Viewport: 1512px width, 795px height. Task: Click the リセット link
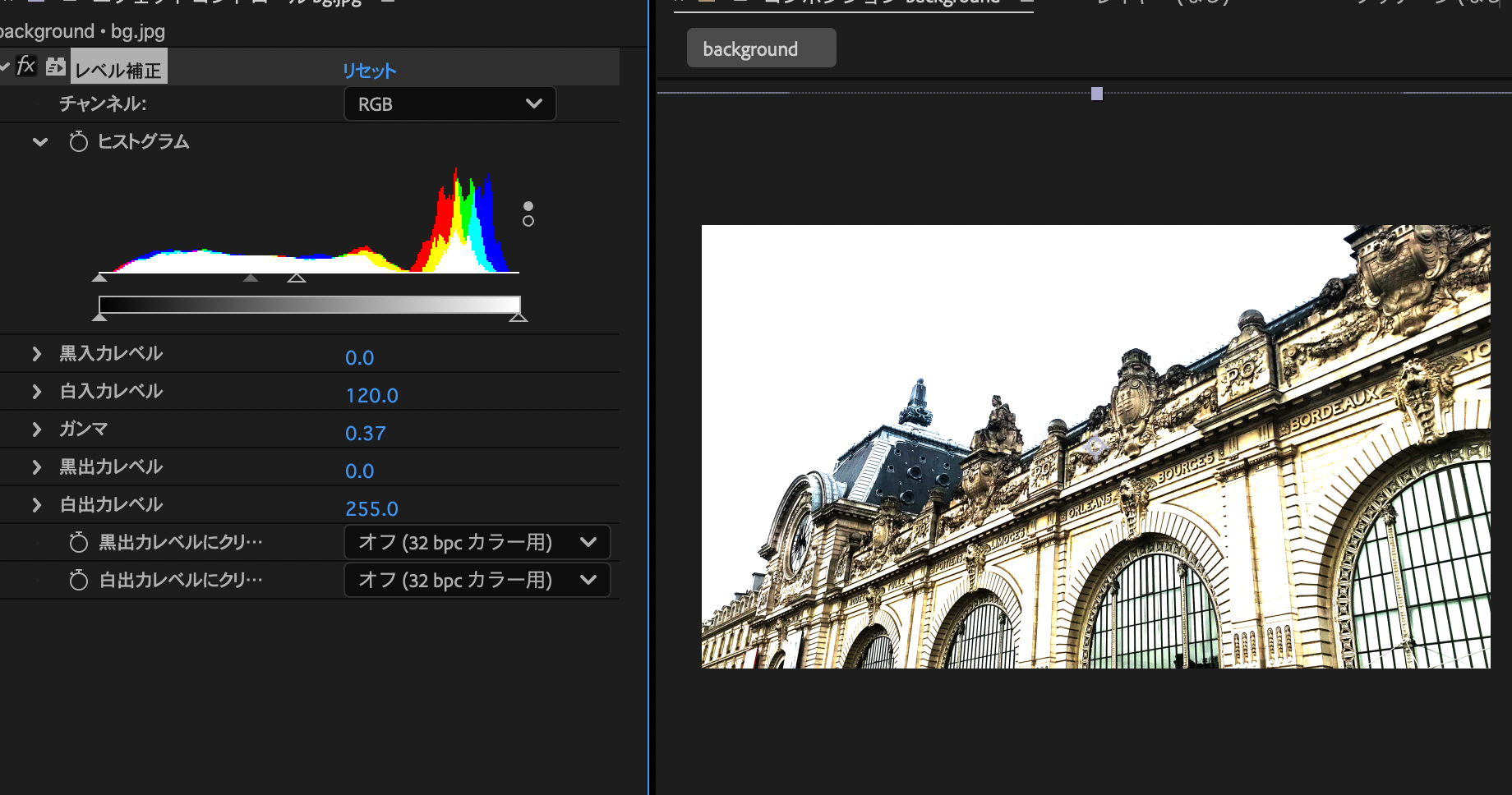[x=369, y=71]
